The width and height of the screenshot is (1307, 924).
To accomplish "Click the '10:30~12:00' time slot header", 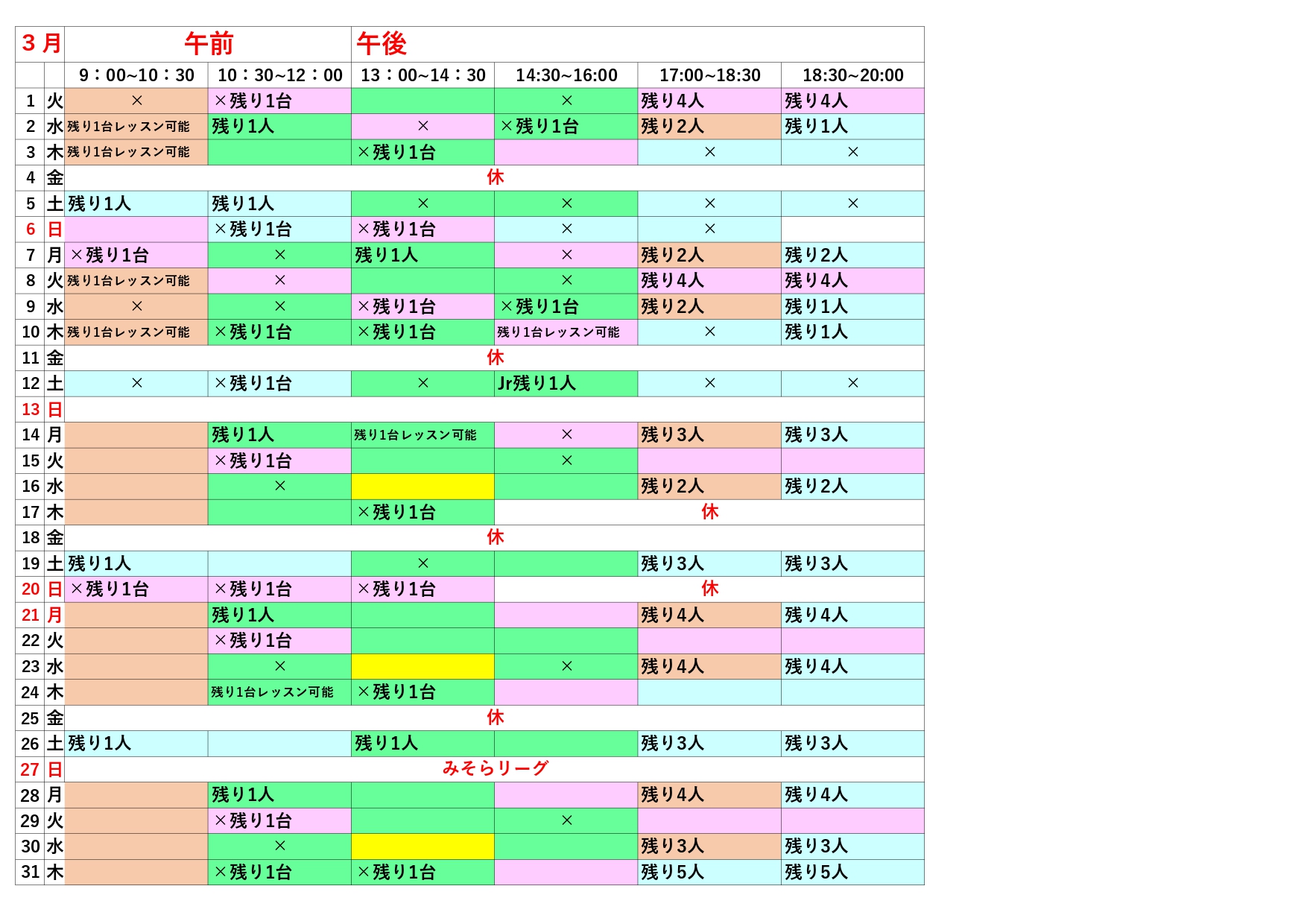I will (x=279, y=75).
